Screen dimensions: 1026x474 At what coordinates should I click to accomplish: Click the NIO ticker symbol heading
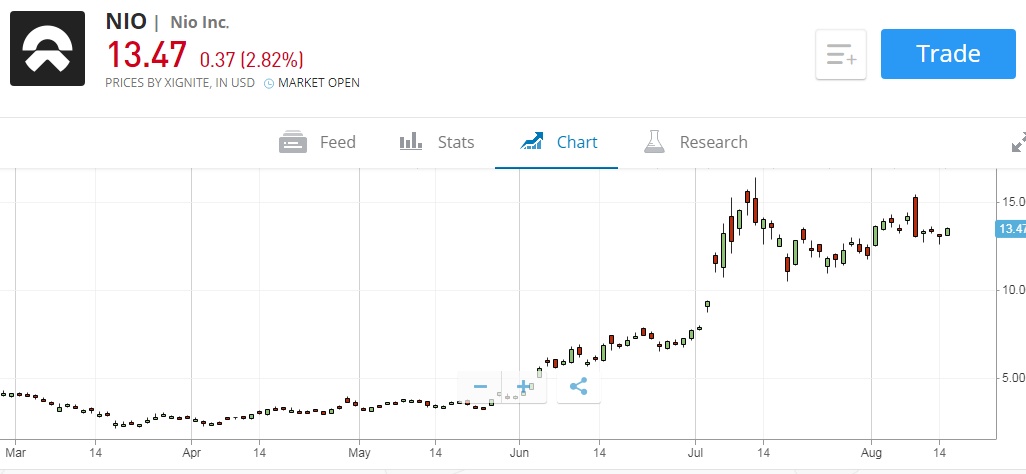tap(126, 22)
